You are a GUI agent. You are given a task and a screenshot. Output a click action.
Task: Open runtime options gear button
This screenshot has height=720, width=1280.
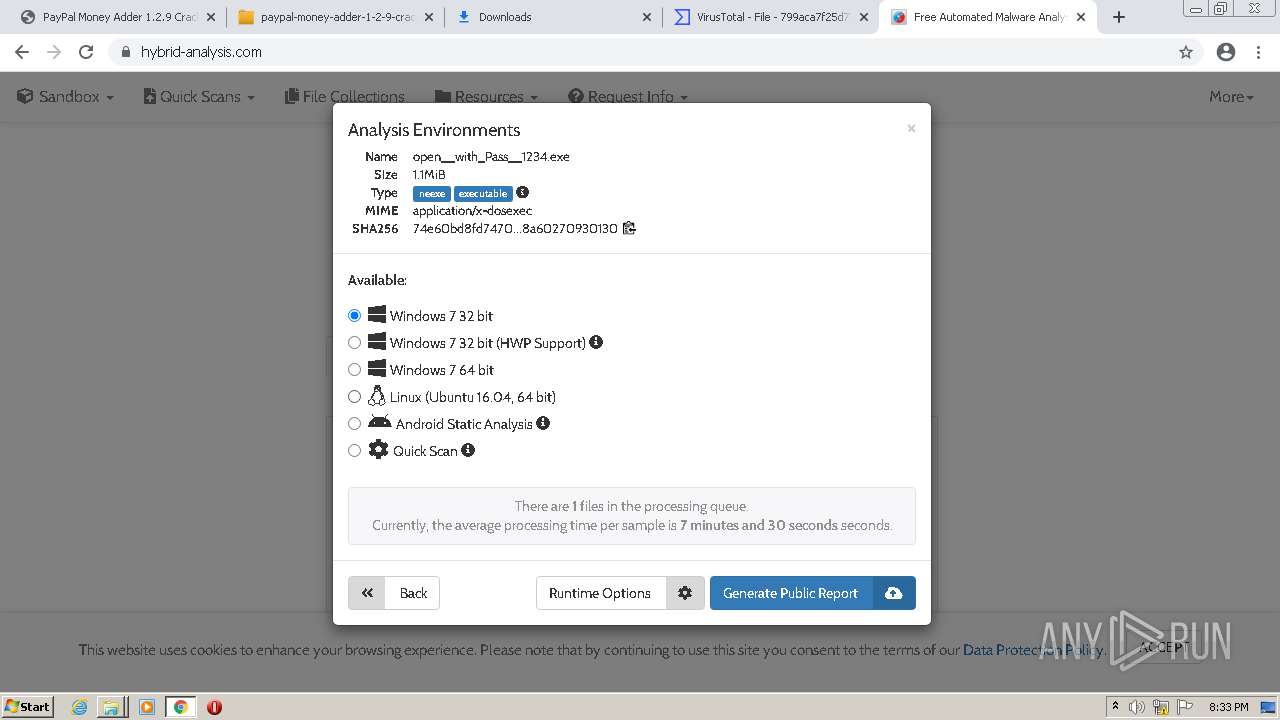685,593
